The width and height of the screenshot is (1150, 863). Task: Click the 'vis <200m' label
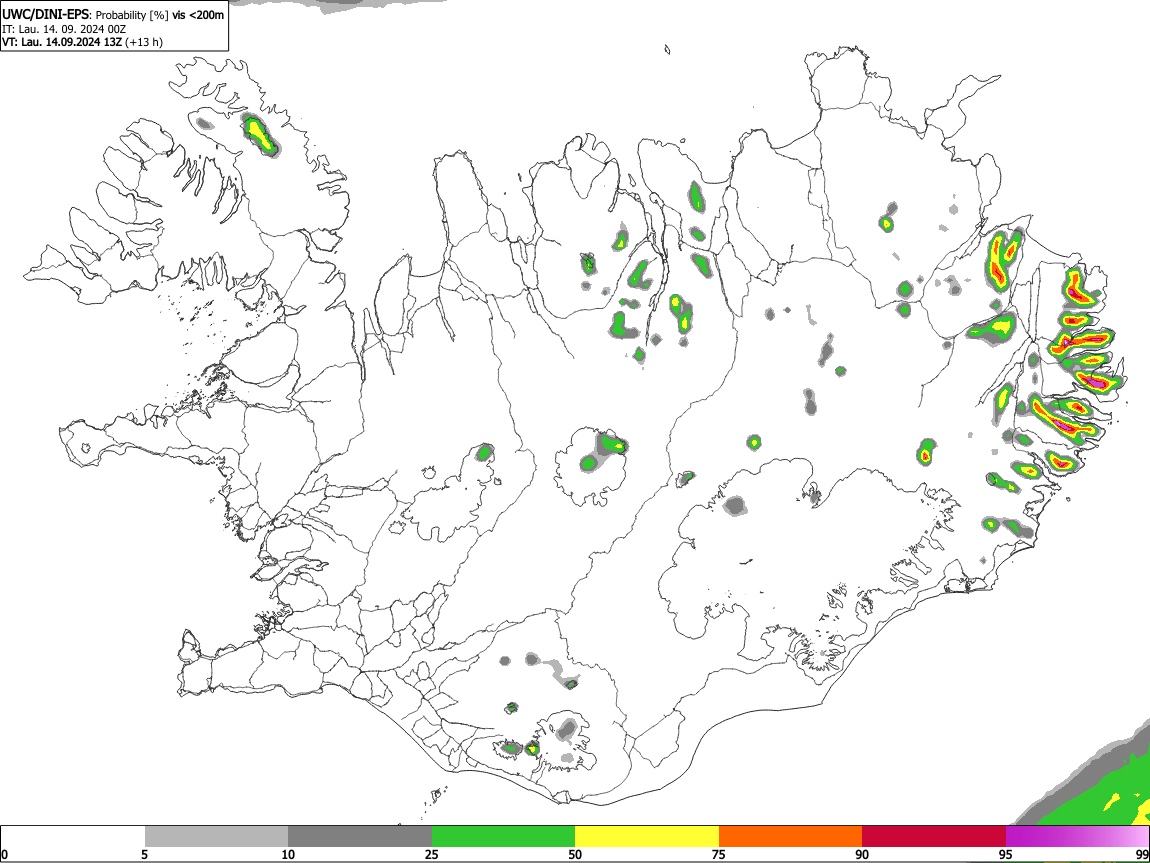pyautogui.click(x=198, y=15)
